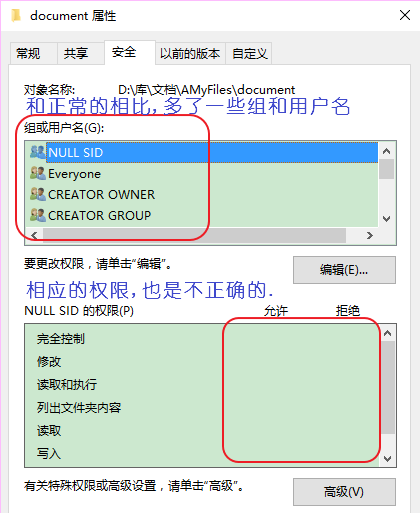420x513 pixels.
Task: Click the 拒绝 column header
Action: pyautogui.click(x=348, y=311)
